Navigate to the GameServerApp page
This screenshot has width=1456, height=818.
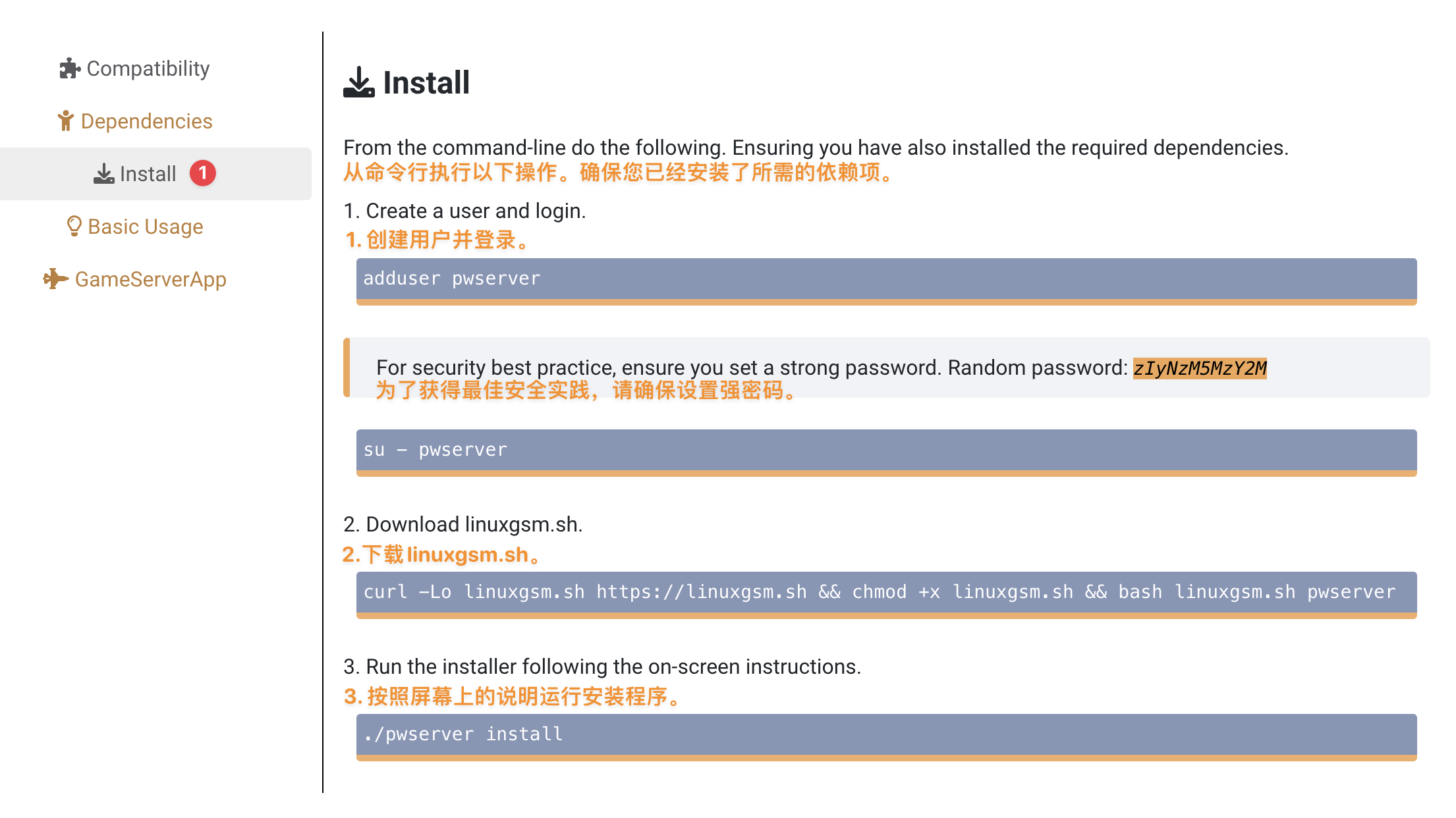151,279
